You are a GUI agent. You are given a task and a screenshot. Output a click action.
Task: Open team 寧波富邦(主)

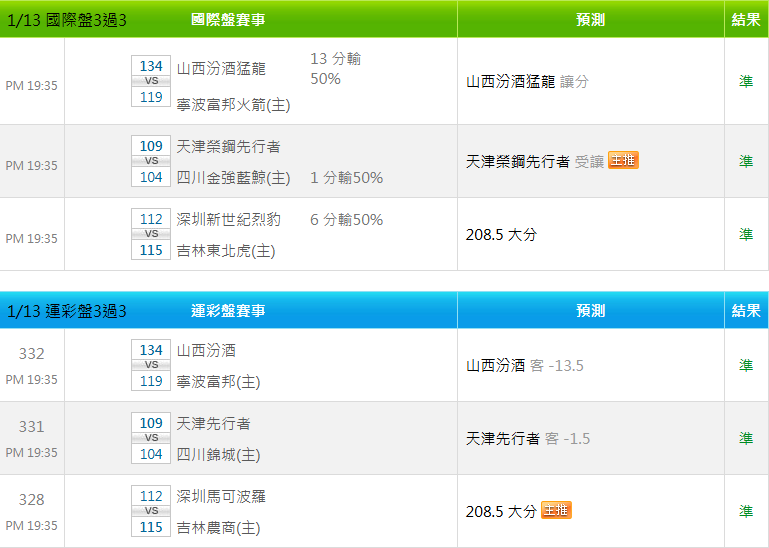point(219,382)
